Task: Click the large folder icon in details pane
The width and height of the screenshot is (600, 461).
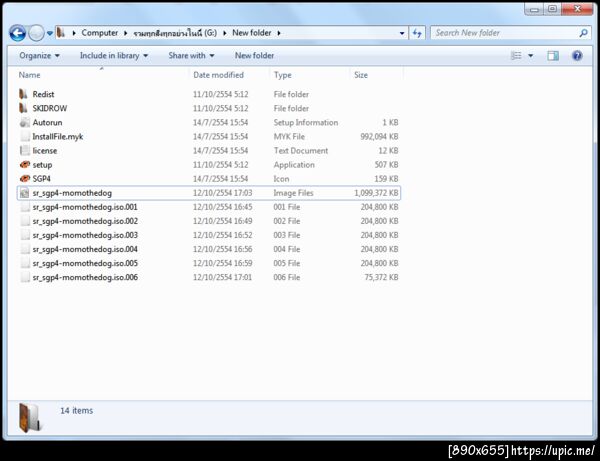Action: tap(29, 418)
